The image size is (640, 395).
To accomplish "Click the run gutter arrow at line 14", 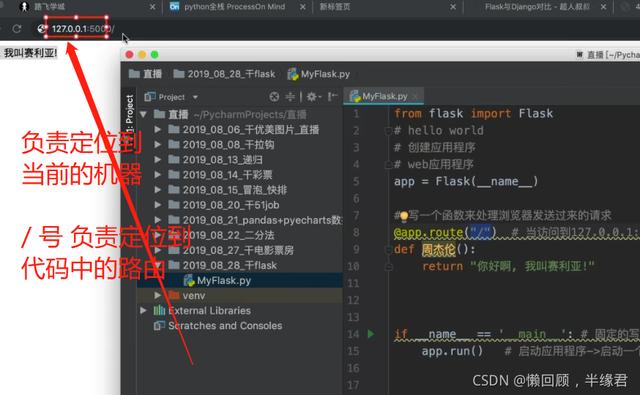I will click(371, 334).
